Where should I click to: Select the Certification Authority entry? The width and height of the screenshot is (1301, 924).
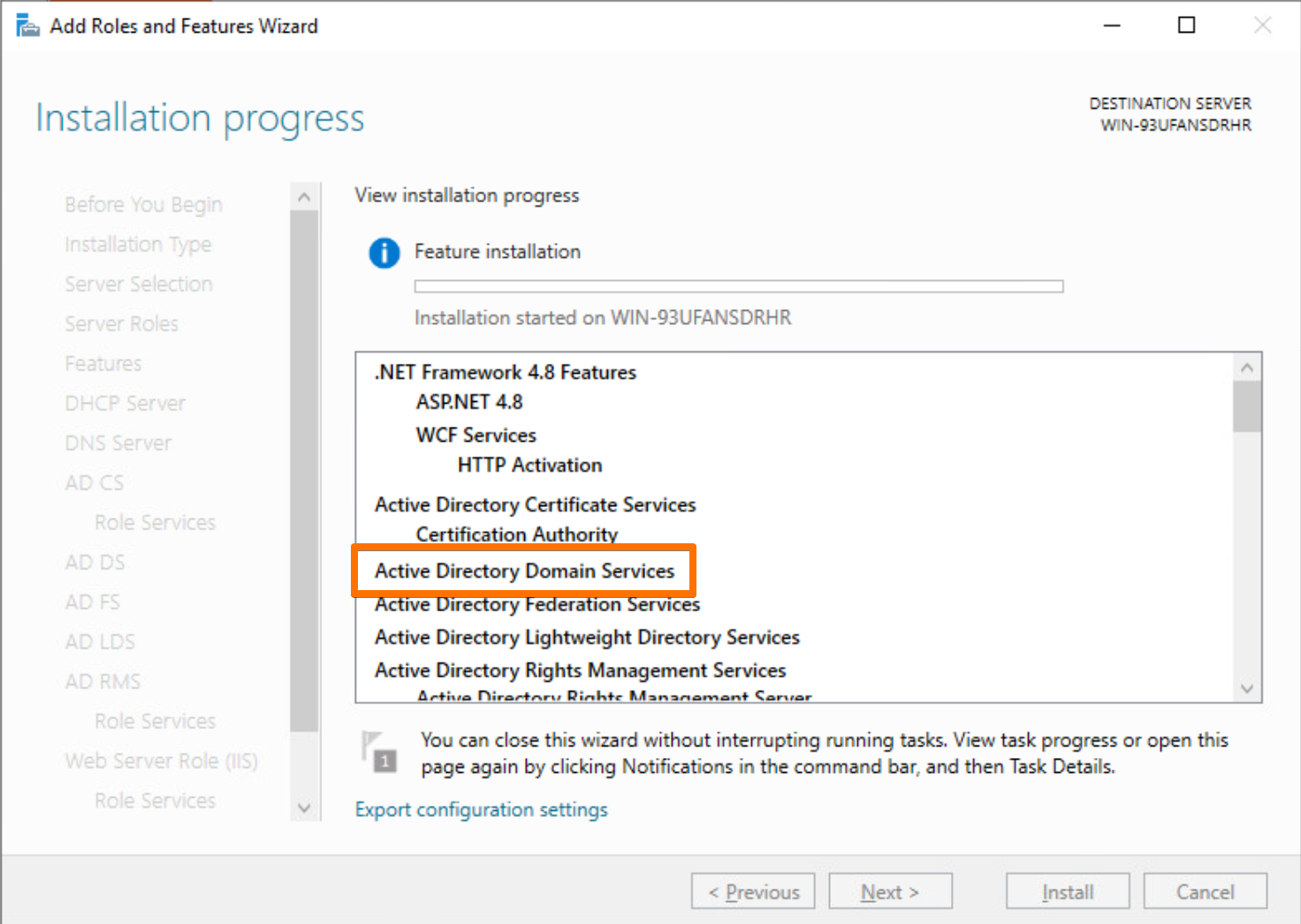[516, 534]
